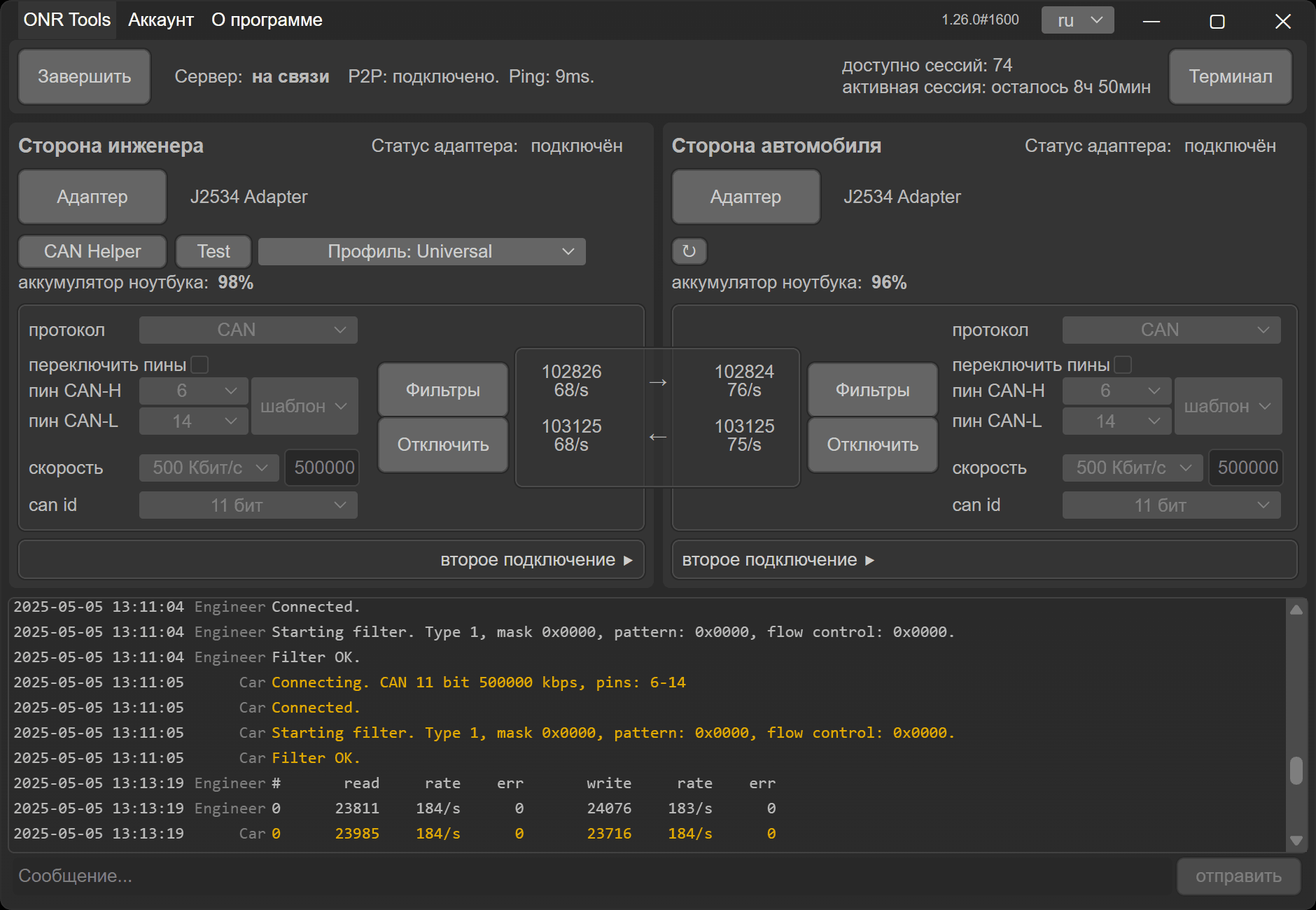This screenshot has height=910, width=1316.
Task: Focus the Сообщение message input field
Action: [592, 876]
